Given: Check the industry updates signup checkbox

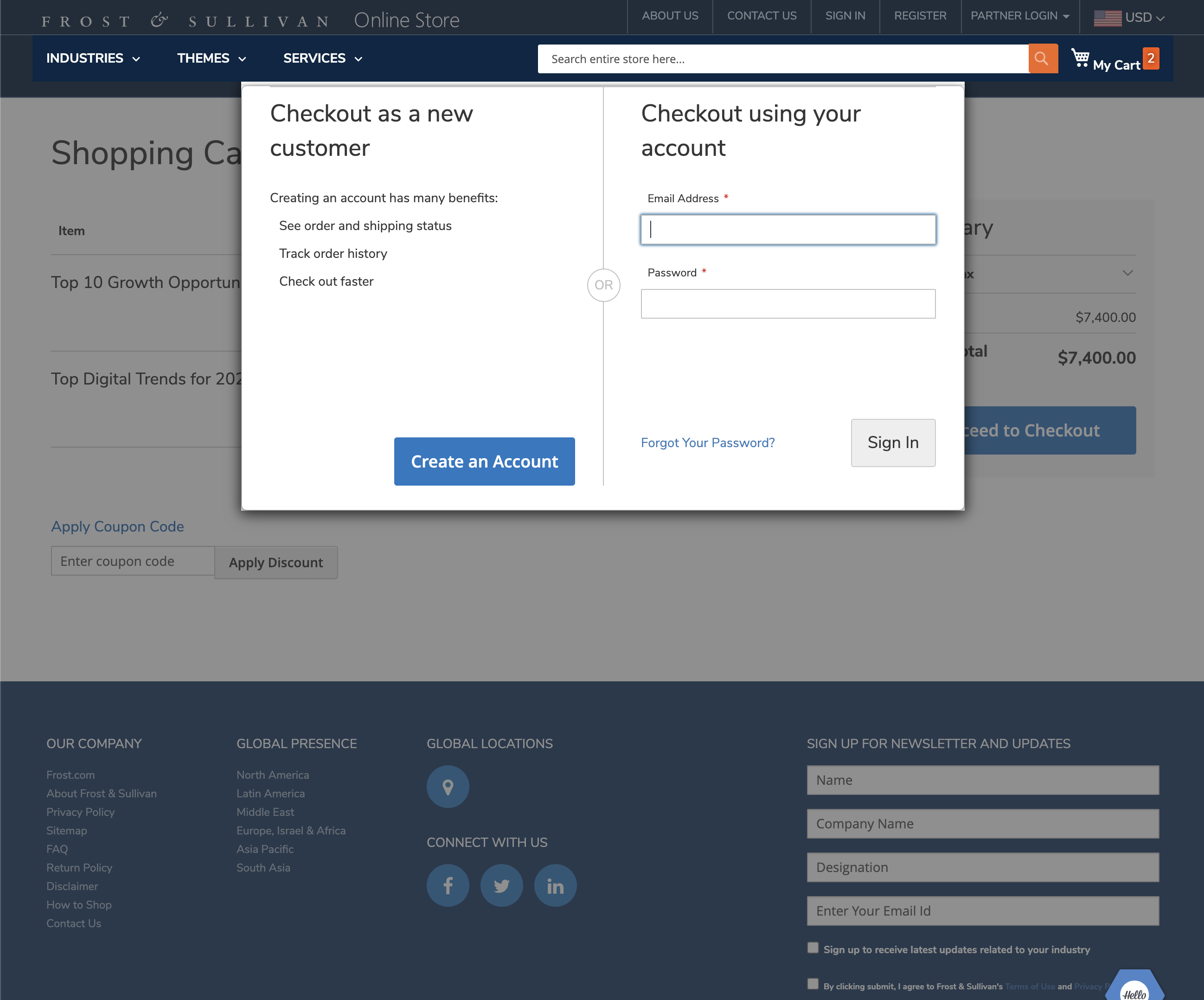Looking at the screenshot, I should 813,949.
